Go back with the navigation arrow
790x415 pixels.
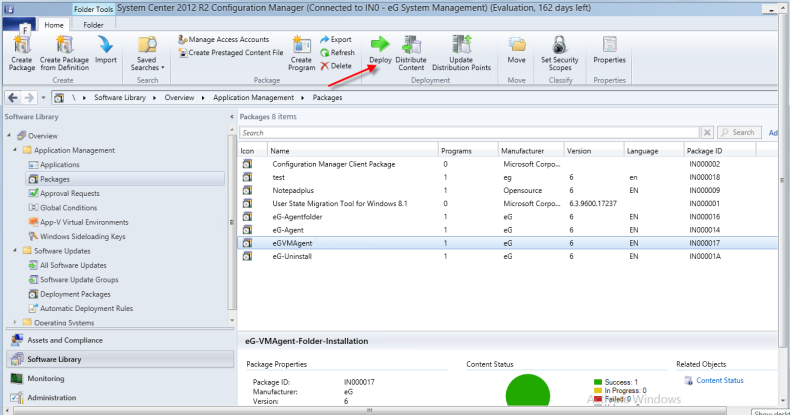pyautogui.click(x=13, y=98)
